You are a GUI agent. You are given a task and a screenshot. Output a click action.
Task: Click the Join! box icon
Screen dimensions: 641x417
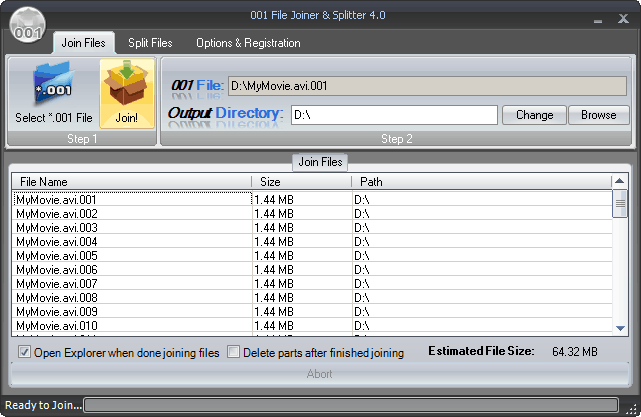point(126,83)
